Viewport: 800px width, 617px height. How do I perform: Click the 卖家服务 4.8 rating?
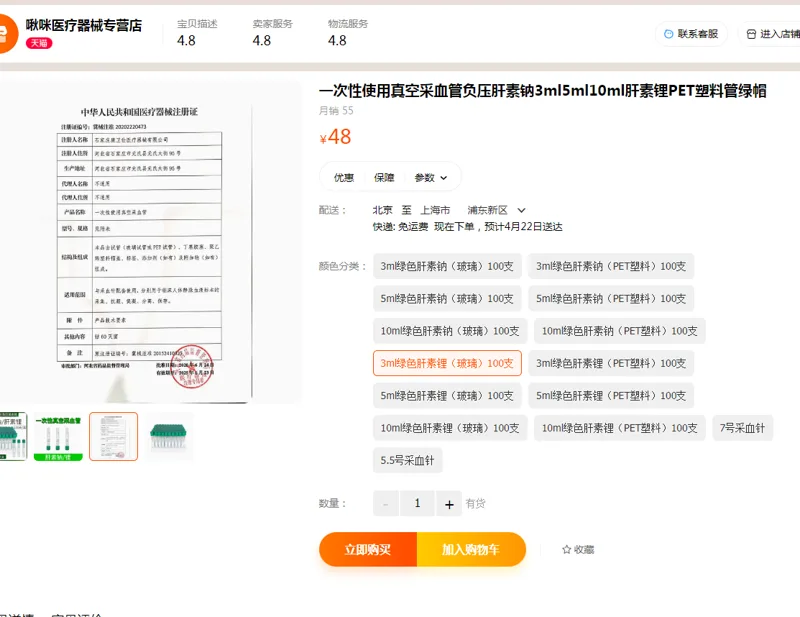click(272, 33)
